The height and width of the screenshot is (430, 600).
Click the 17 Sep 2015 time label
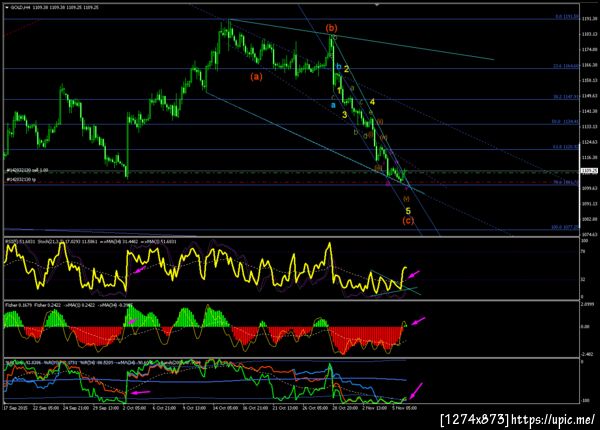15,408
